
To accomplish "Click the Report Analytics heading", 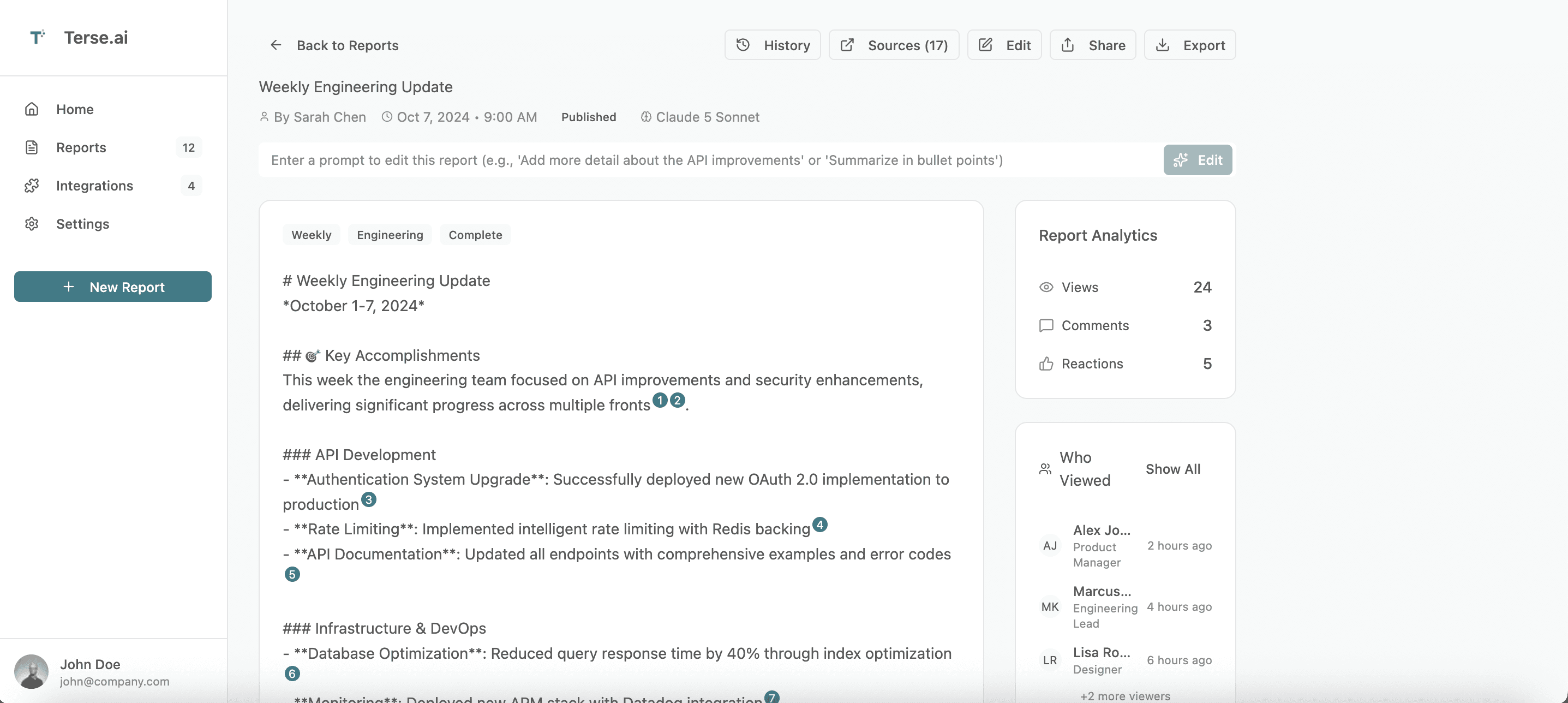I will pos(1098,235).
